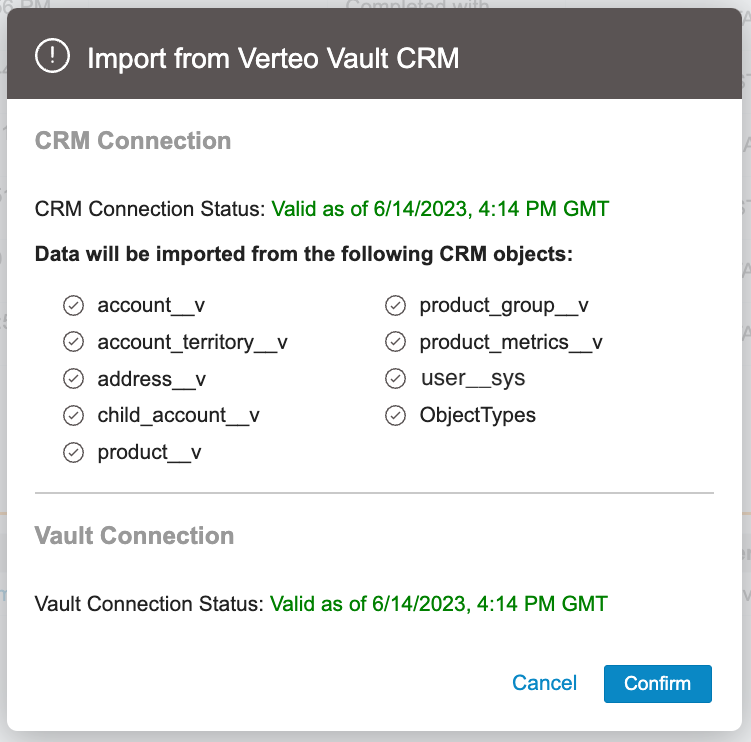Cancel the import dialog

point(544,684)
